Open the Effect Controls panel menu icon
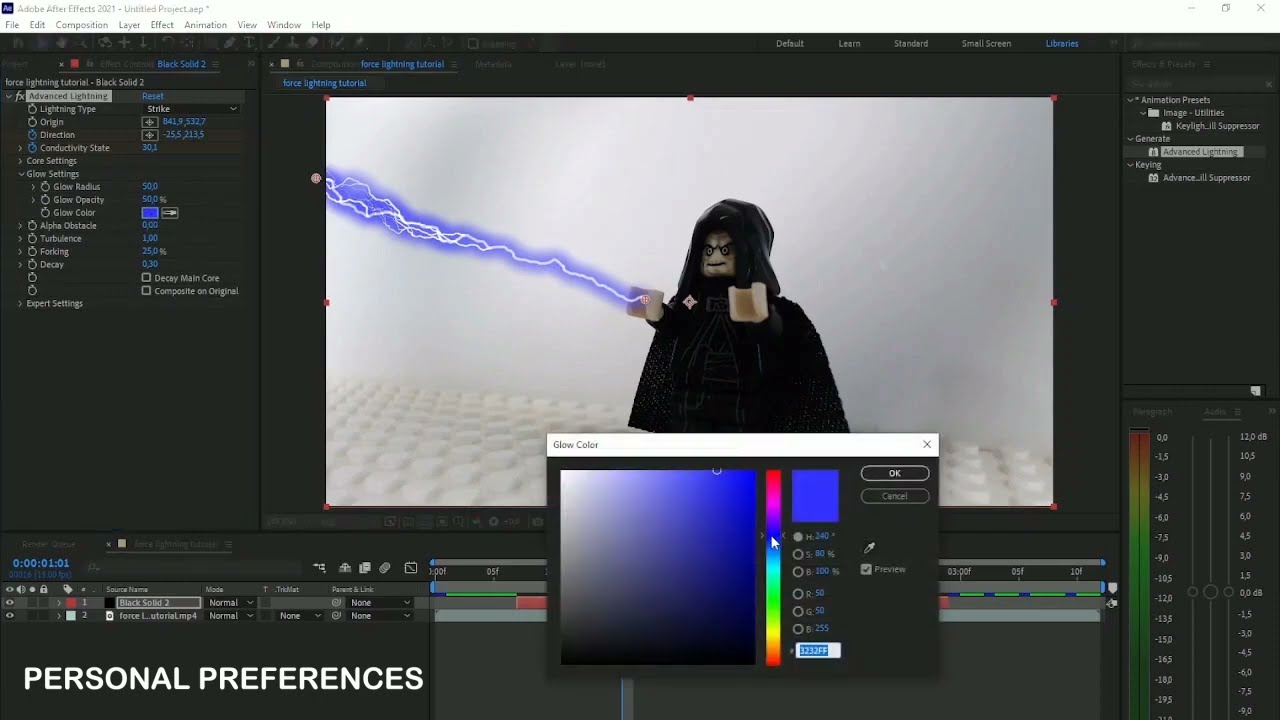 coord(215,64)
